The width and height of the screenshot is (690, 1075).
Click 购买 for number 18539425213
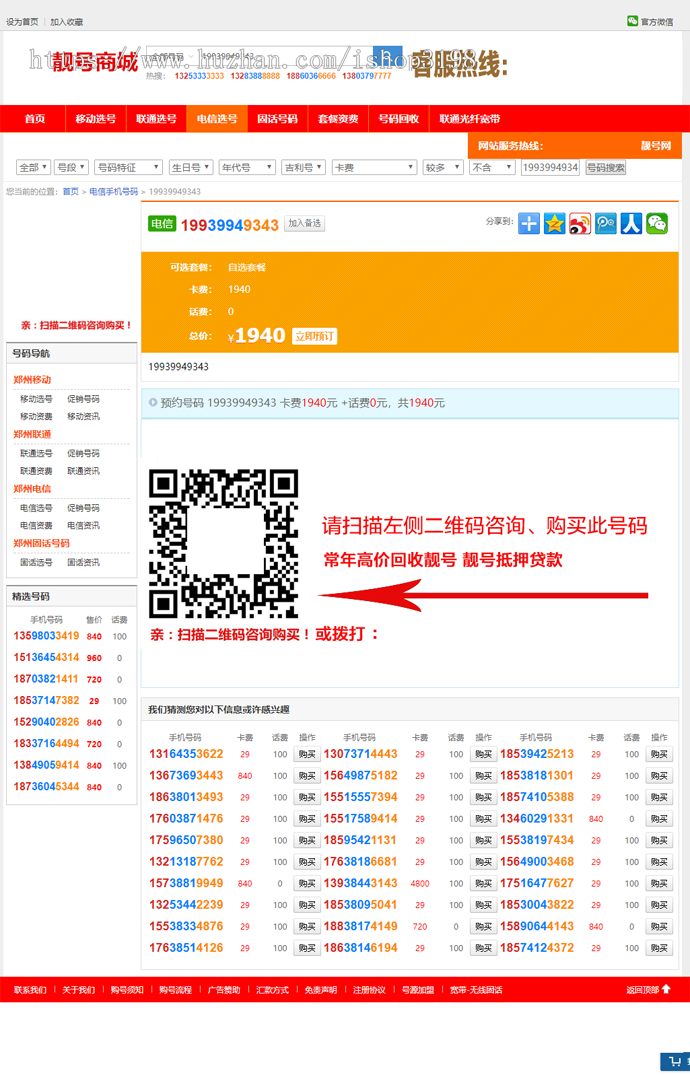(659, 754)
